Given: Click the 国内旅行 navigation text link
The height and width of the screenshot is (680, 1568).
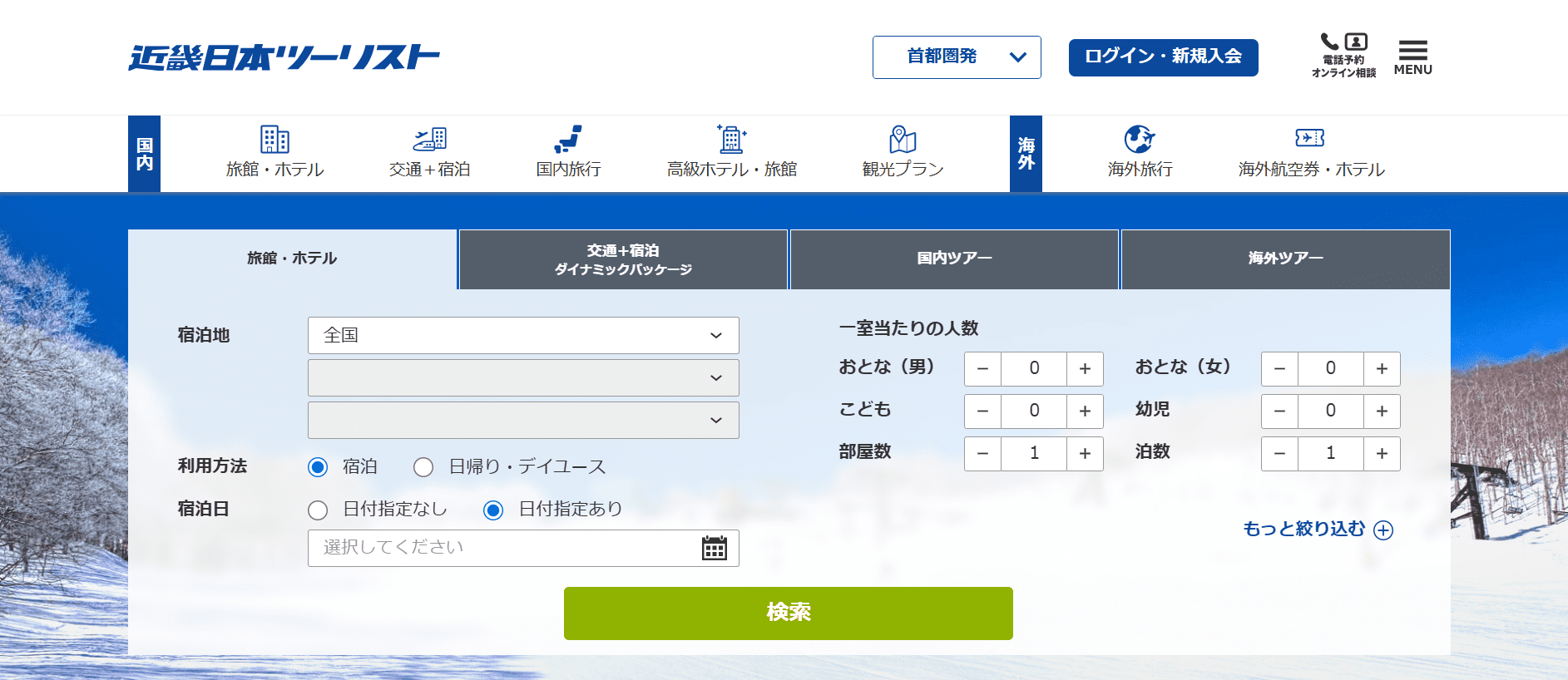Looking at the screenshot, I should pos(568,170).
